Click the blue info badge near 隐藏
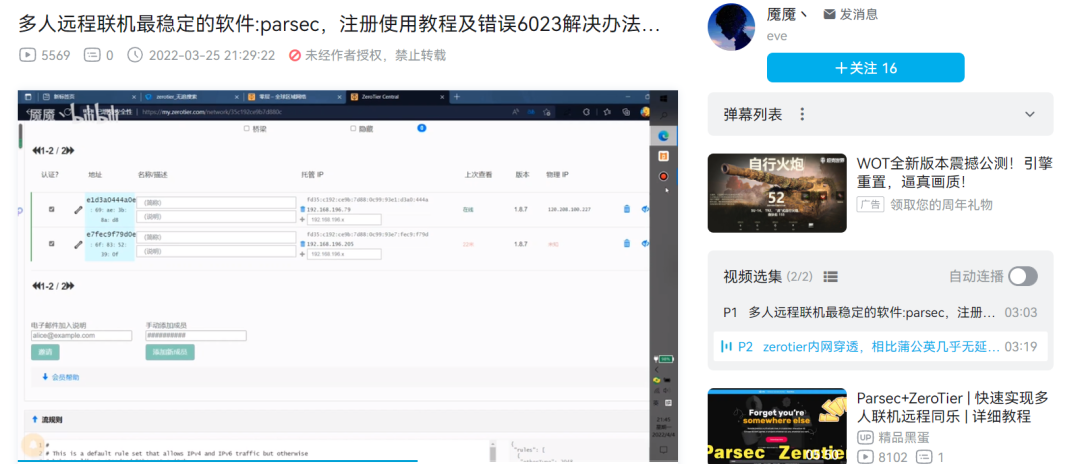Image resolution: width=1080 pixels, height=464 pixels. click(422, 128)
